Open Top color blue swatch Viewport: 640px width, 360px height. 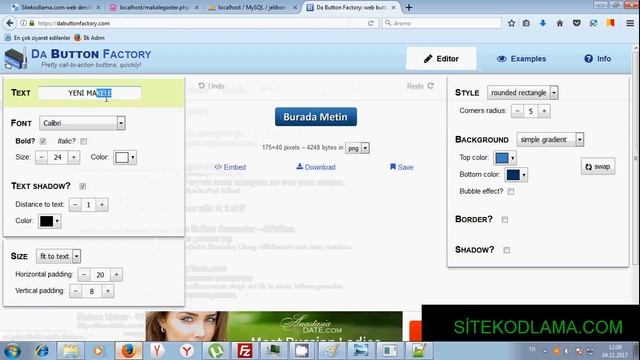pos(505,158)
